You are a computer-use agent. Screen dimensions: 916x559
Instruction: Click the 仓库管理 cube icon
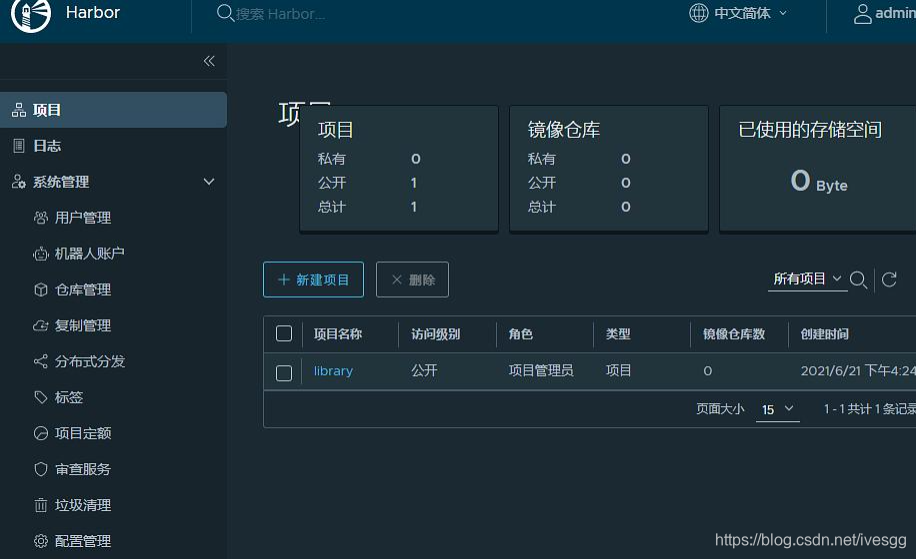pos(41,290)
